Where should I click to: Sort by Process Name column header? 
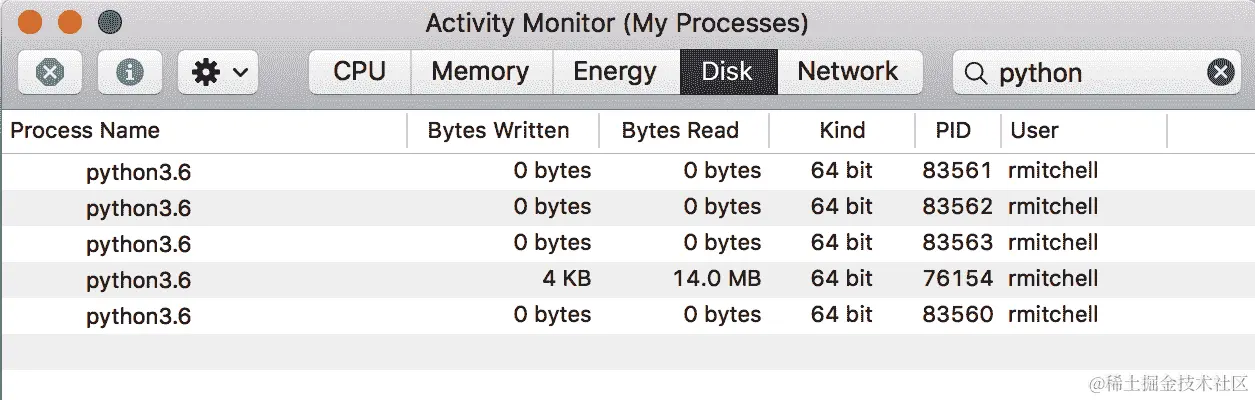(x=85, y=131)
